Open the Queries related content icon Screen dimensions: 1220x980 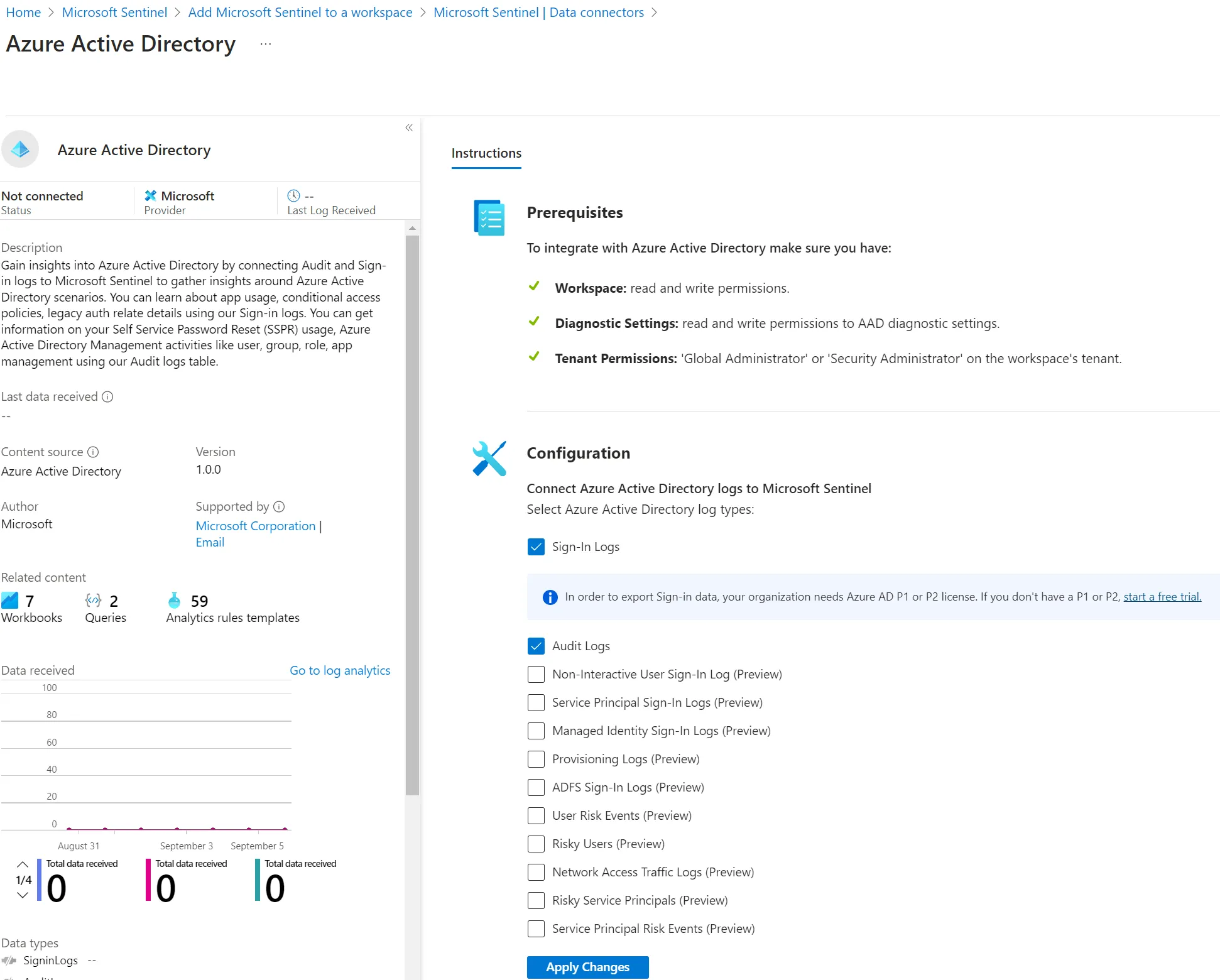click(x=94, y=601)
